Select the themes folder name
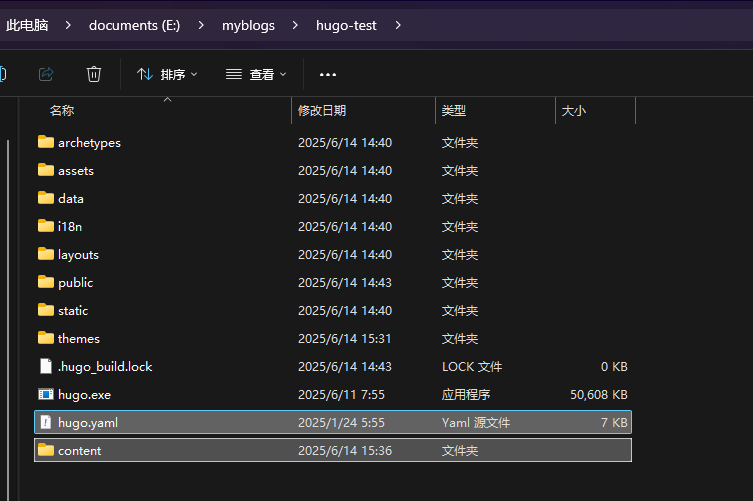 point(79,339)
